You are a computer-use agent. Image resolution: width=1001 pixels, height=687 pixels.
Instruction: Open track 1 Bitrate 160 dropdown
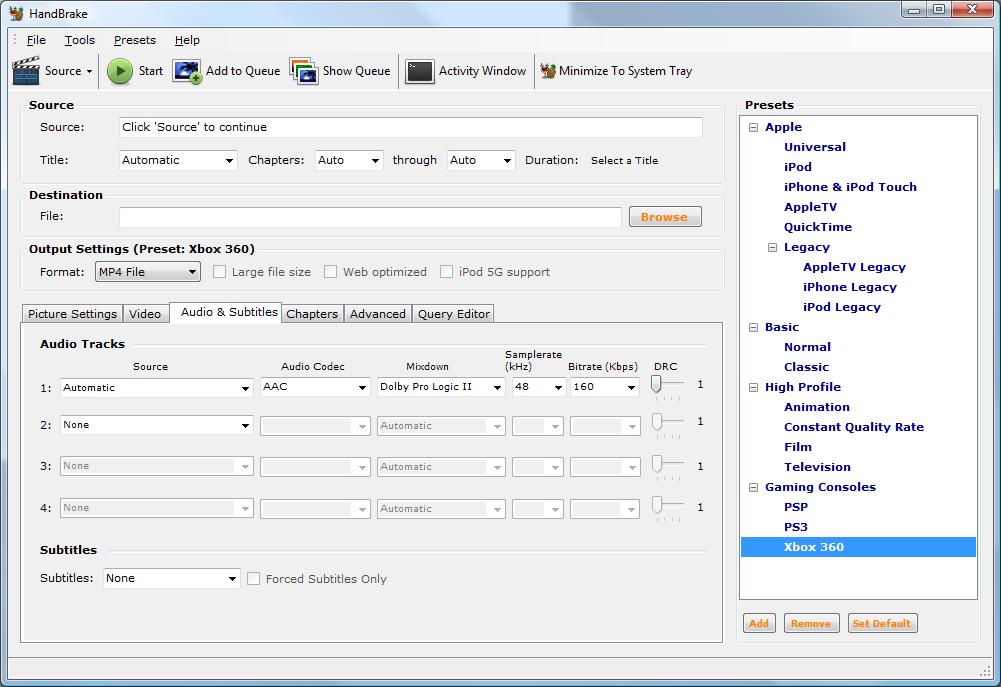[605, 387]
